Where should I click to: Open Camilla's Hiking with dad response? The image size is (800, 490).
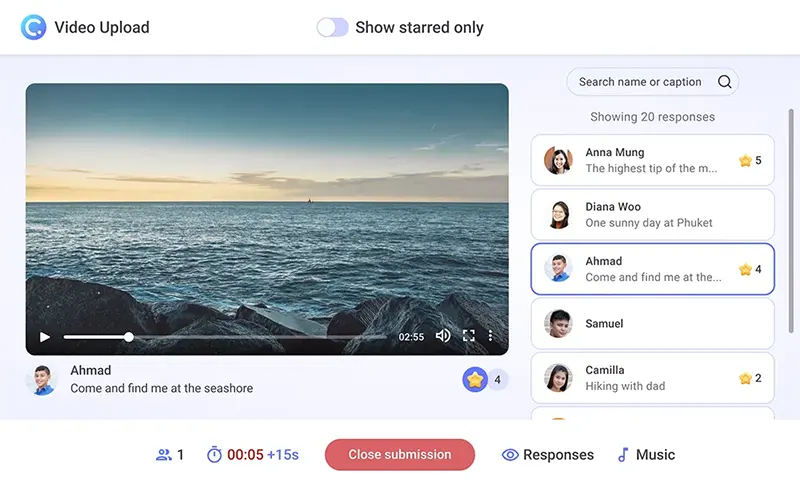pyautogui.click(x=652, y=378)
